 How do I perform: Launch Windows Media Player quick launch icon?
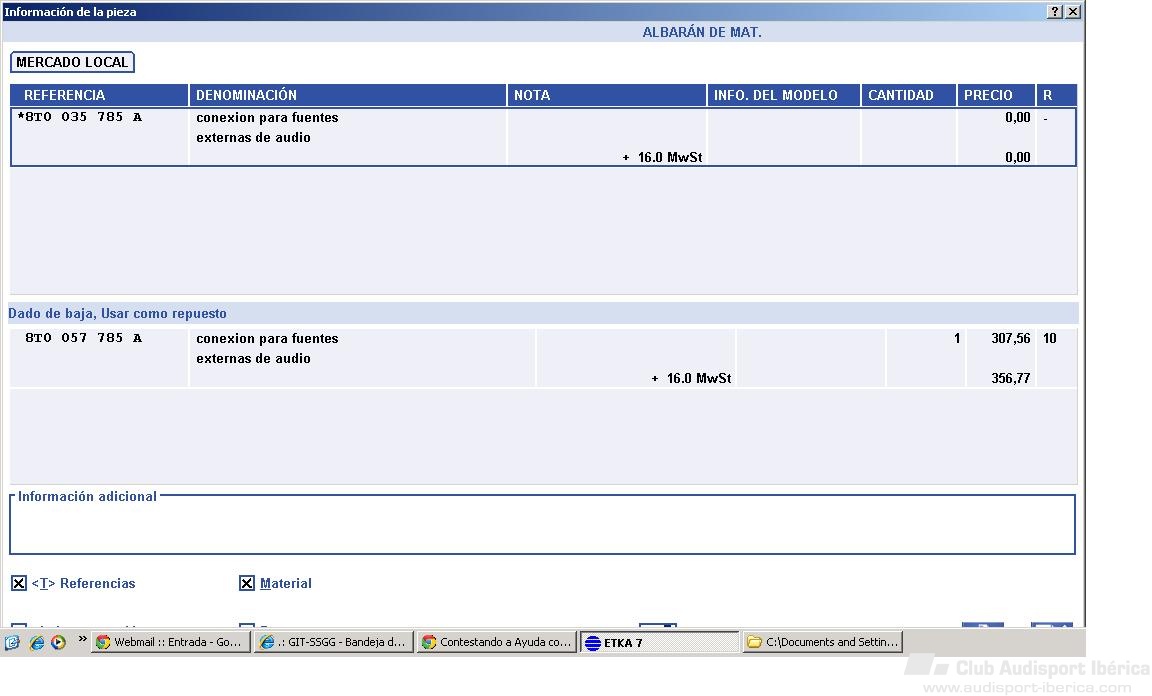[58, 643]
